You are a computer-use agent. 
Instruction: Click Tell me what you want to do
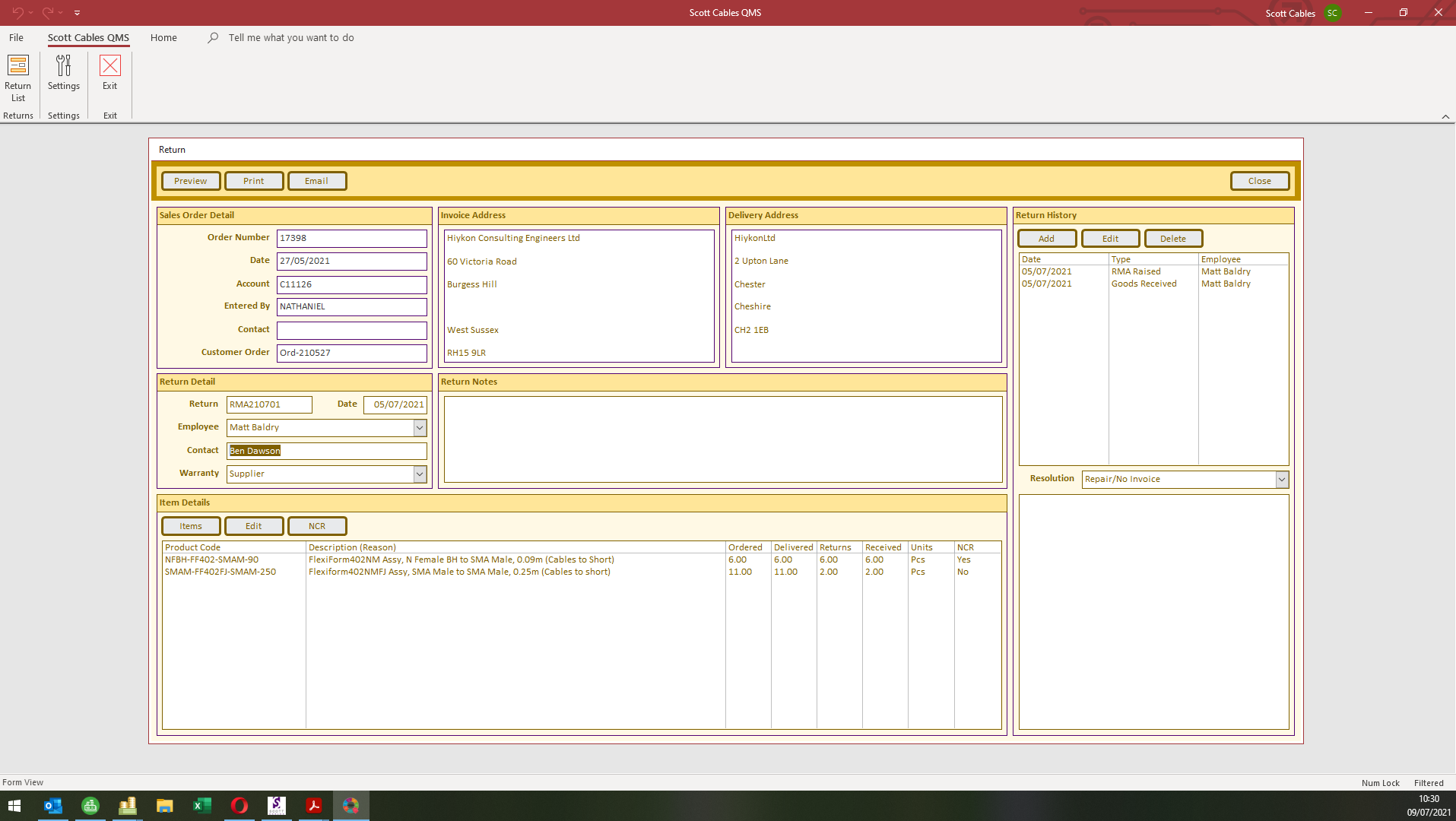(291, 37)
